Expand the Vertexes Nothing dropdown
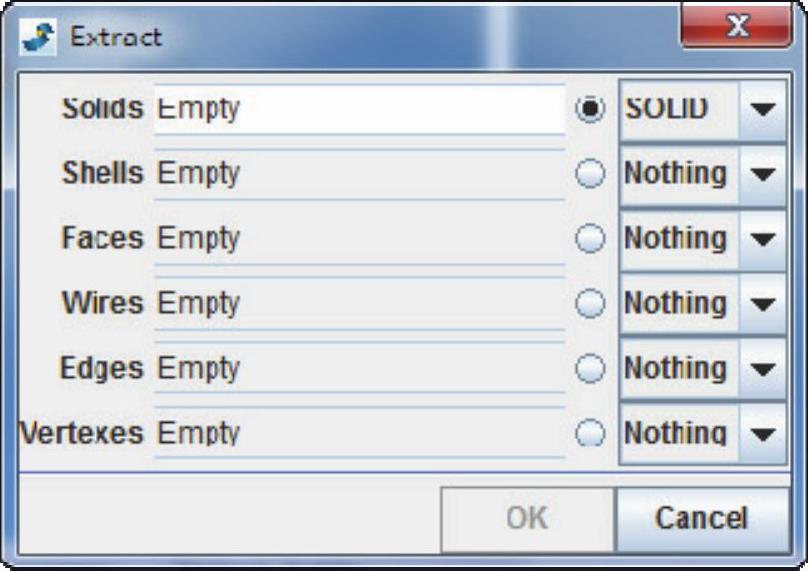The width and height of the screenshot is (808, 571). coord(763,434)
